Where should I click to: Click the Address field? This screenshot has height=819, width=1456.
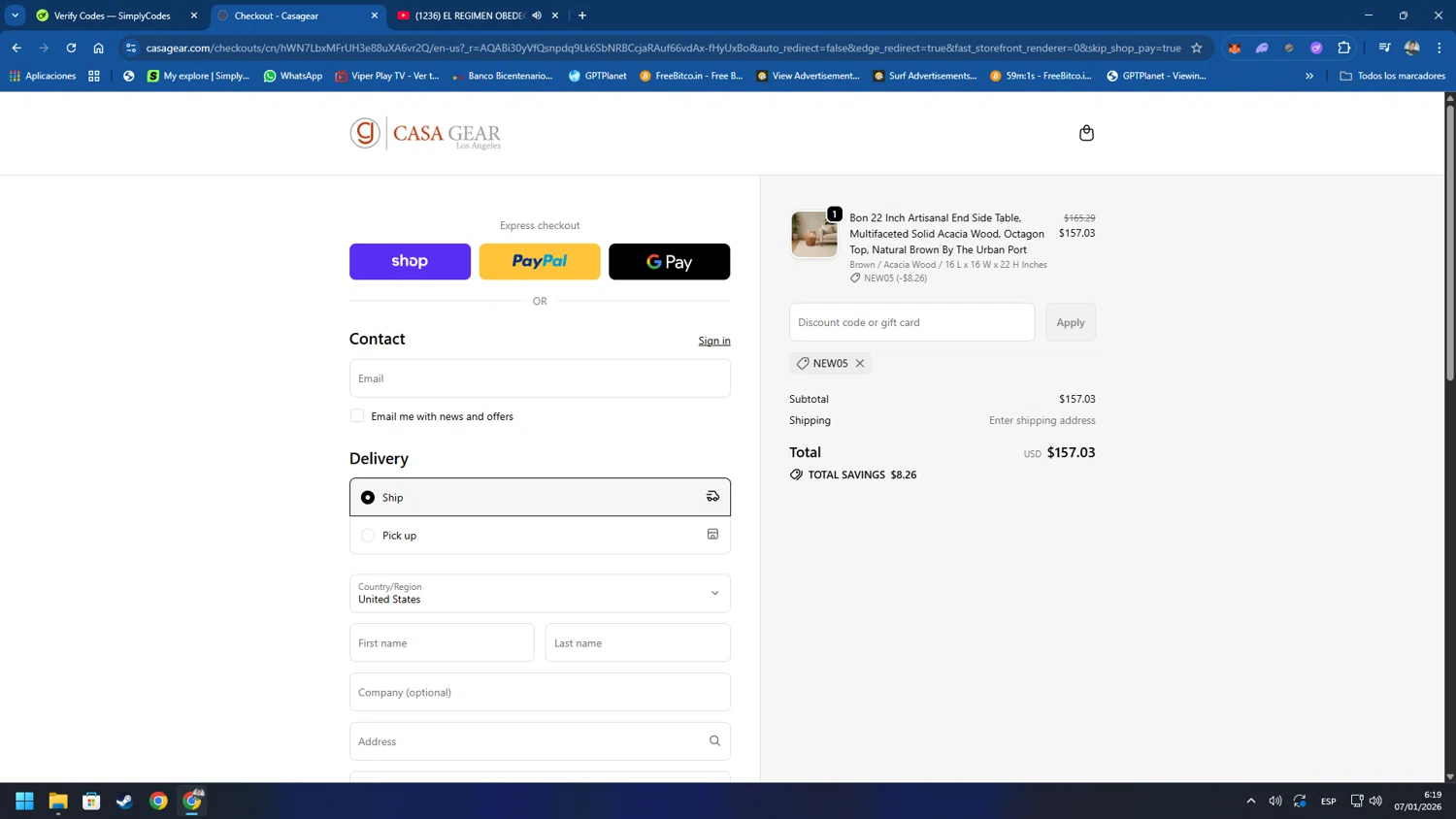pyautogui.click(x=540, y=741)
